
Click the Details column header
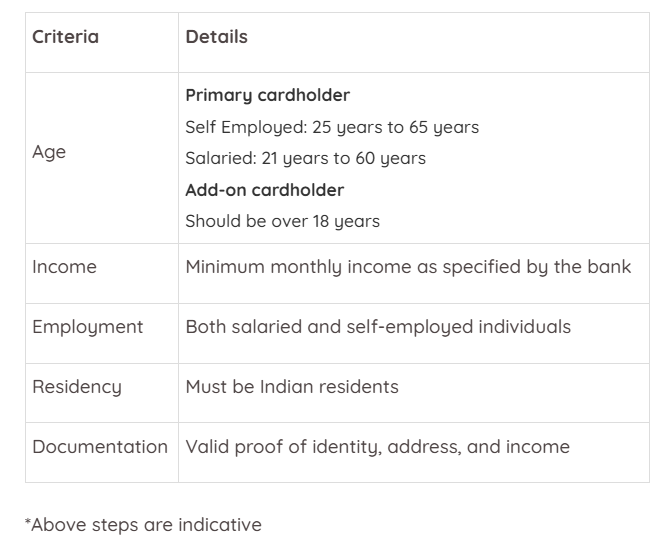(216, 37)
